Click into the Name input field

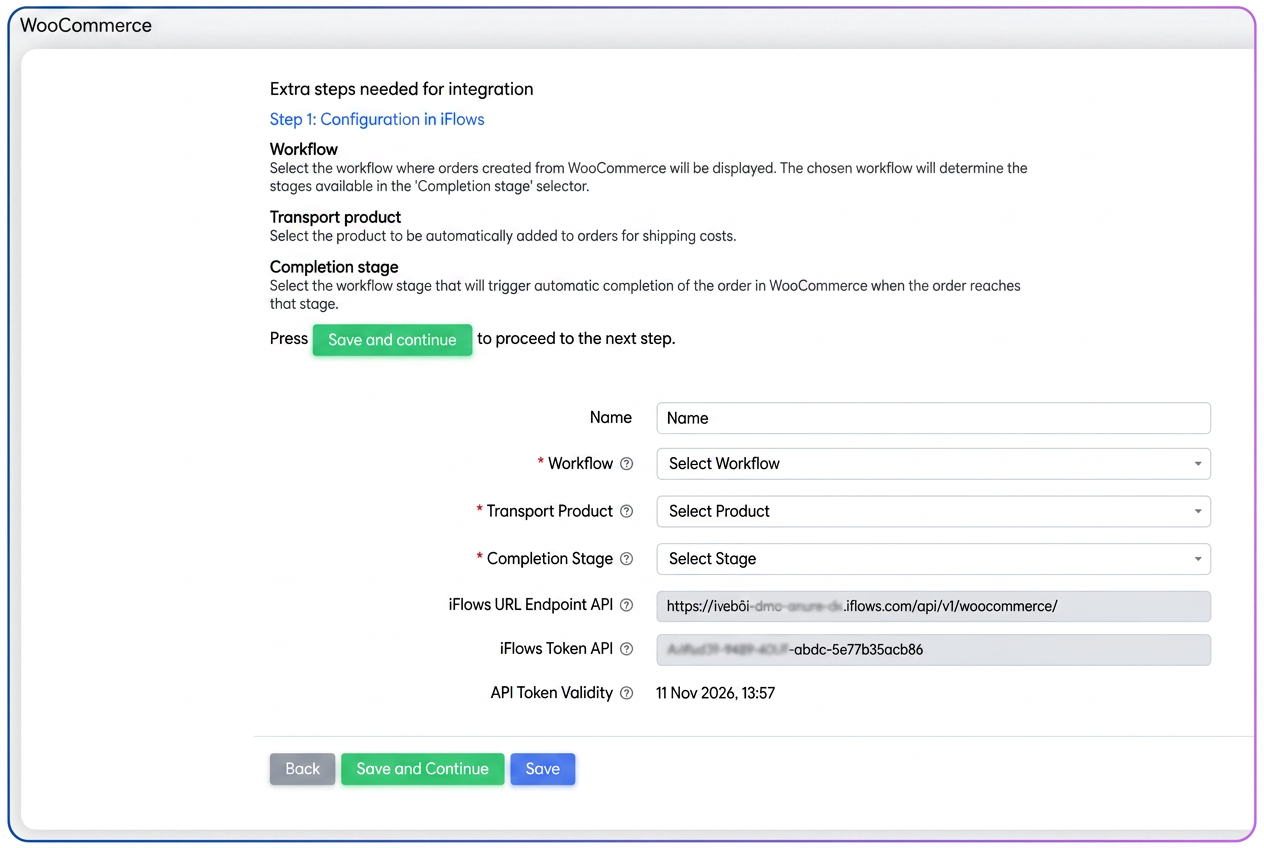click(x=933, y=418)
